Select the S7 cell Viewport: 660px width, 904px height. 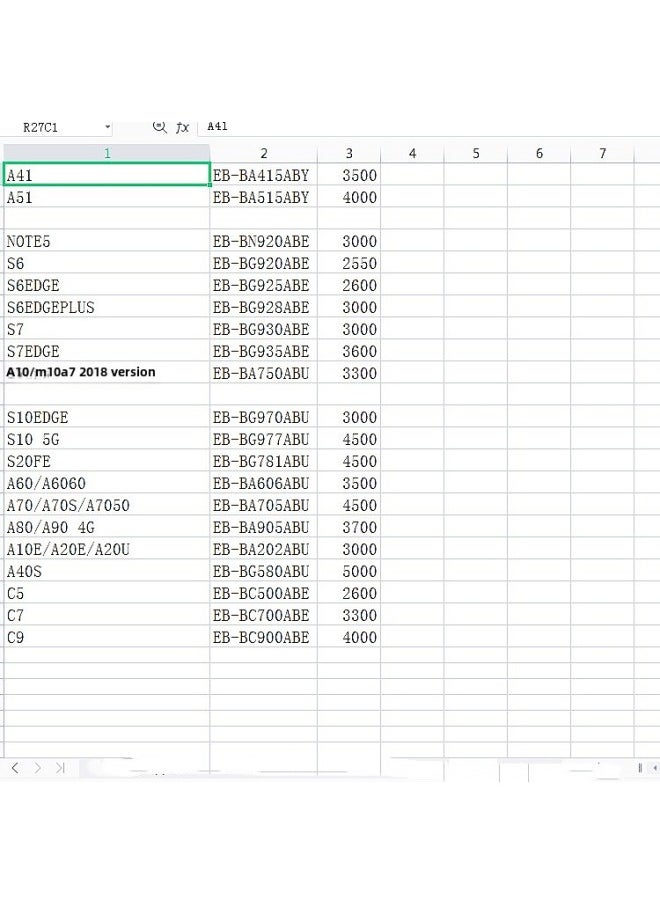click(x=107, y=329)
